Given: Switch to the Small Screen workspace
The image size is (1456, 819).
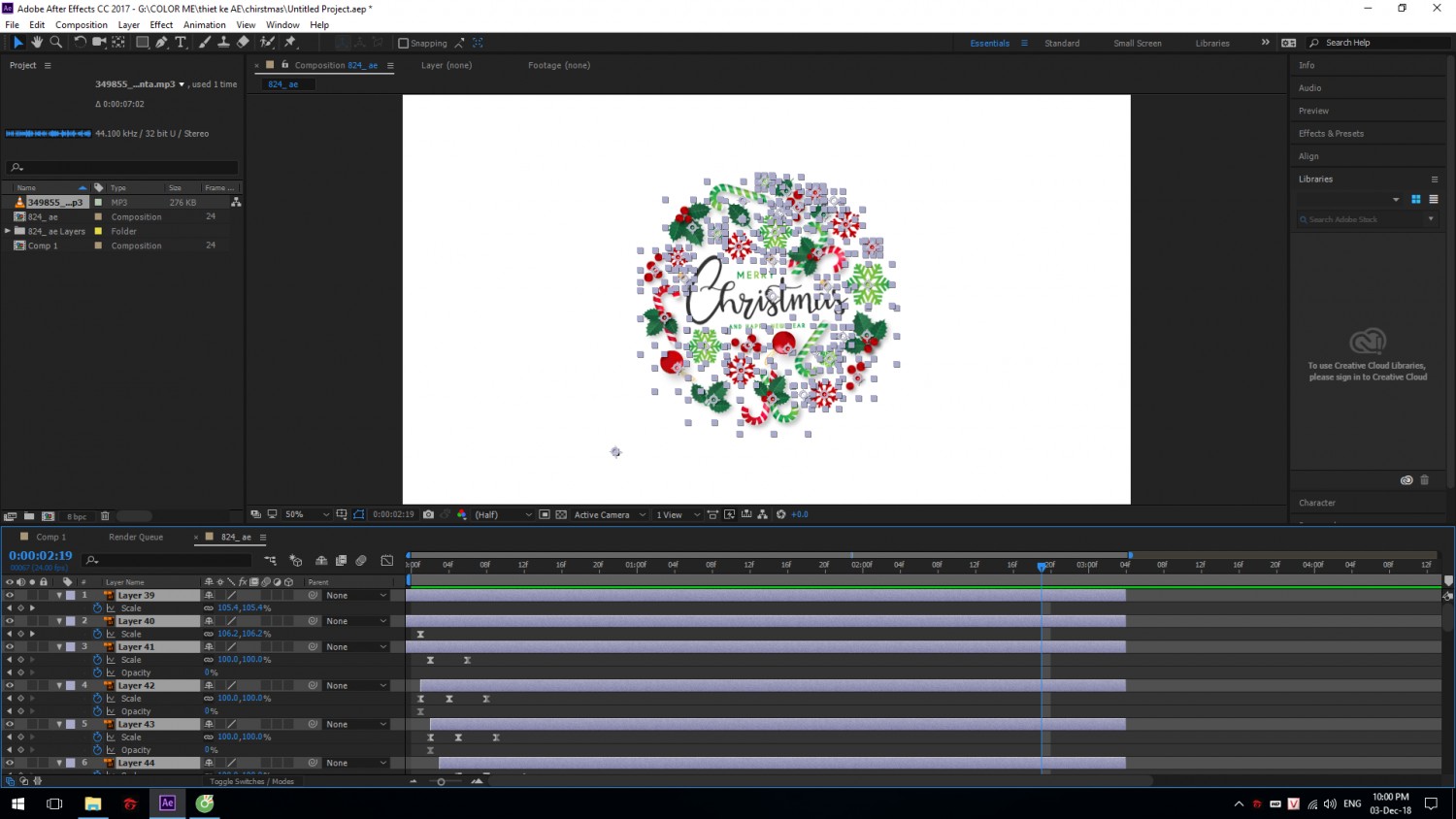Looking at the screenshot, I should (x=1138, y=43).
